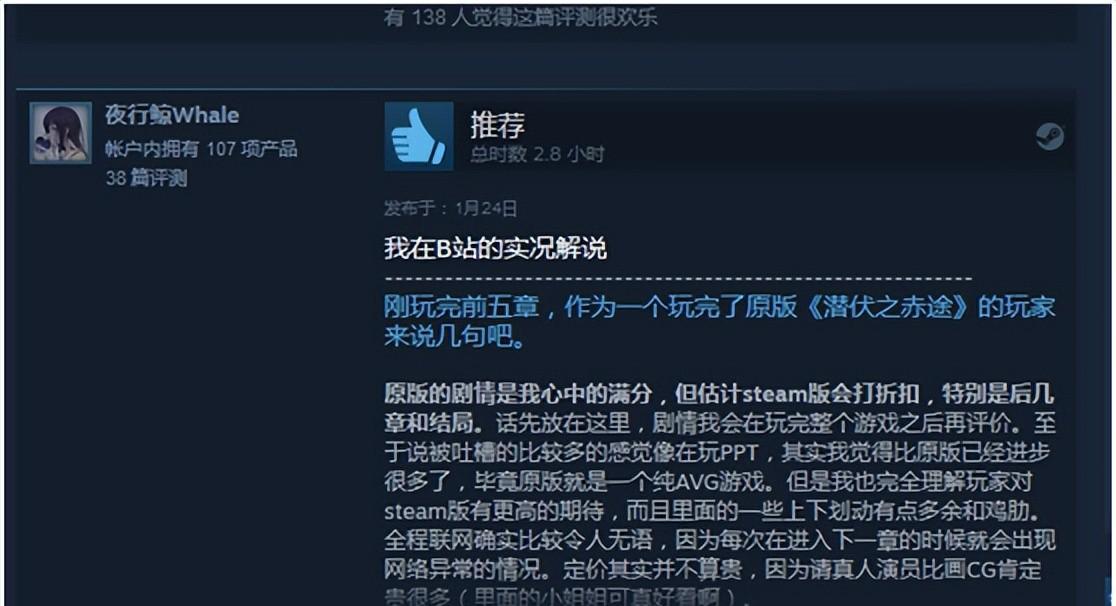Click the 全程联网确实比较令人无语 review line

[x=720, y=540]
